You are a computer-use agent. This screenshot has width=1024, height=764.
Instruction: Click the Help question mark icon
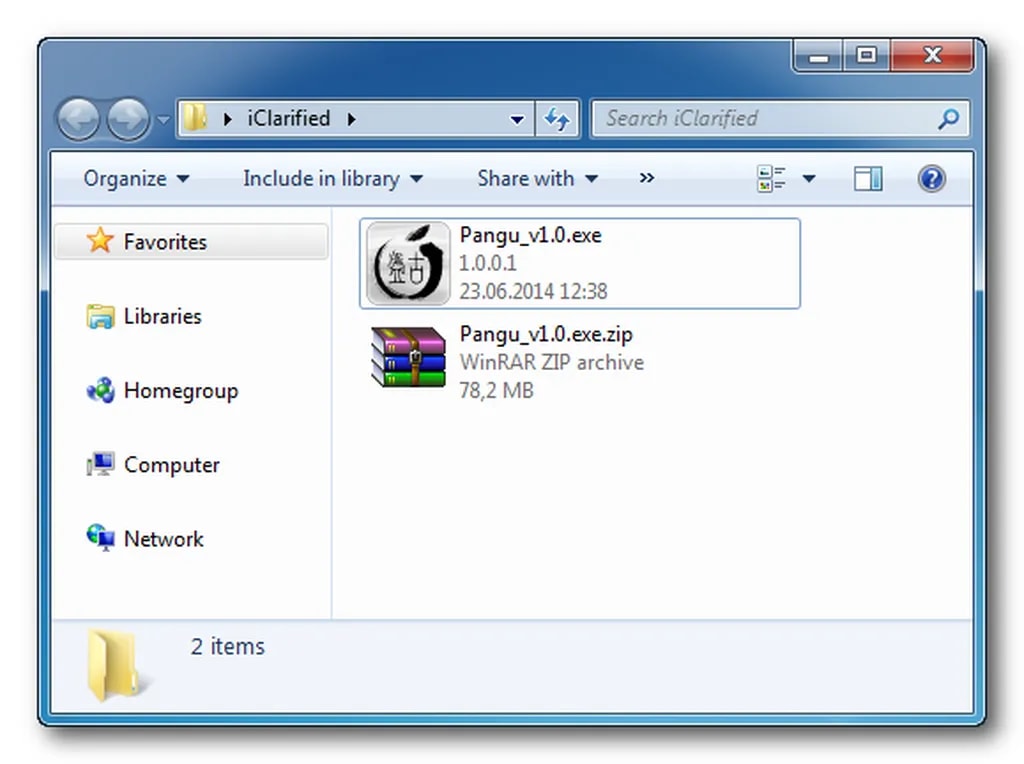[x=930, y=178]
